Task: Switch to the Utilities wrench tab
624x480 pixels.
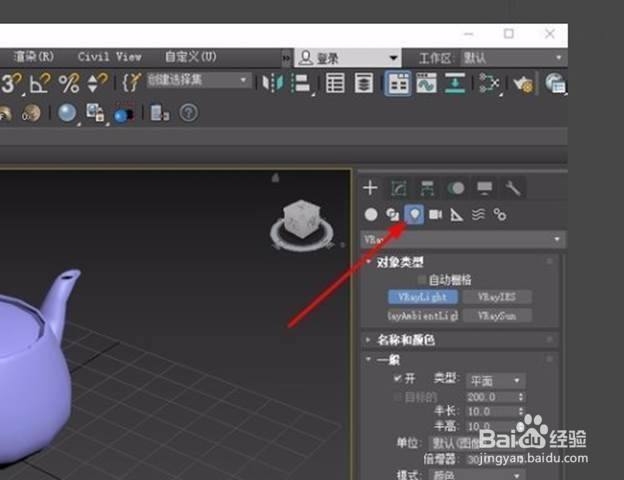Action: pos(513,188)
